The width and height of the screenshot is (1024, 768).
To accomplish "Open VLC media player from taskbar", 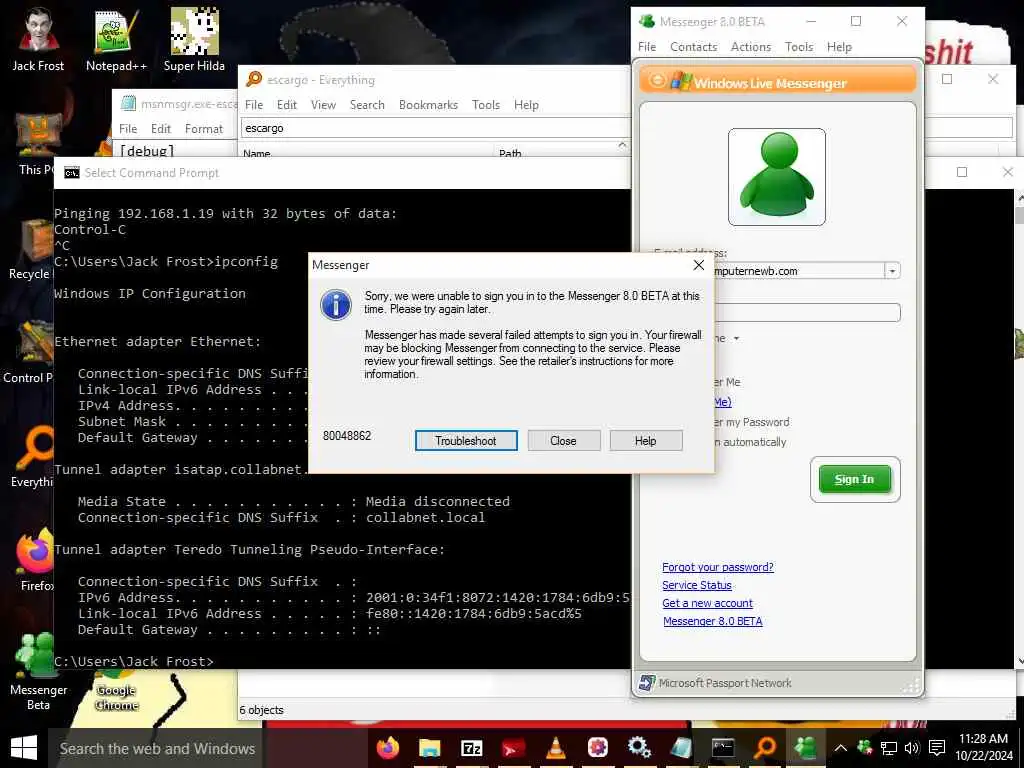I will tap(556, 748).
